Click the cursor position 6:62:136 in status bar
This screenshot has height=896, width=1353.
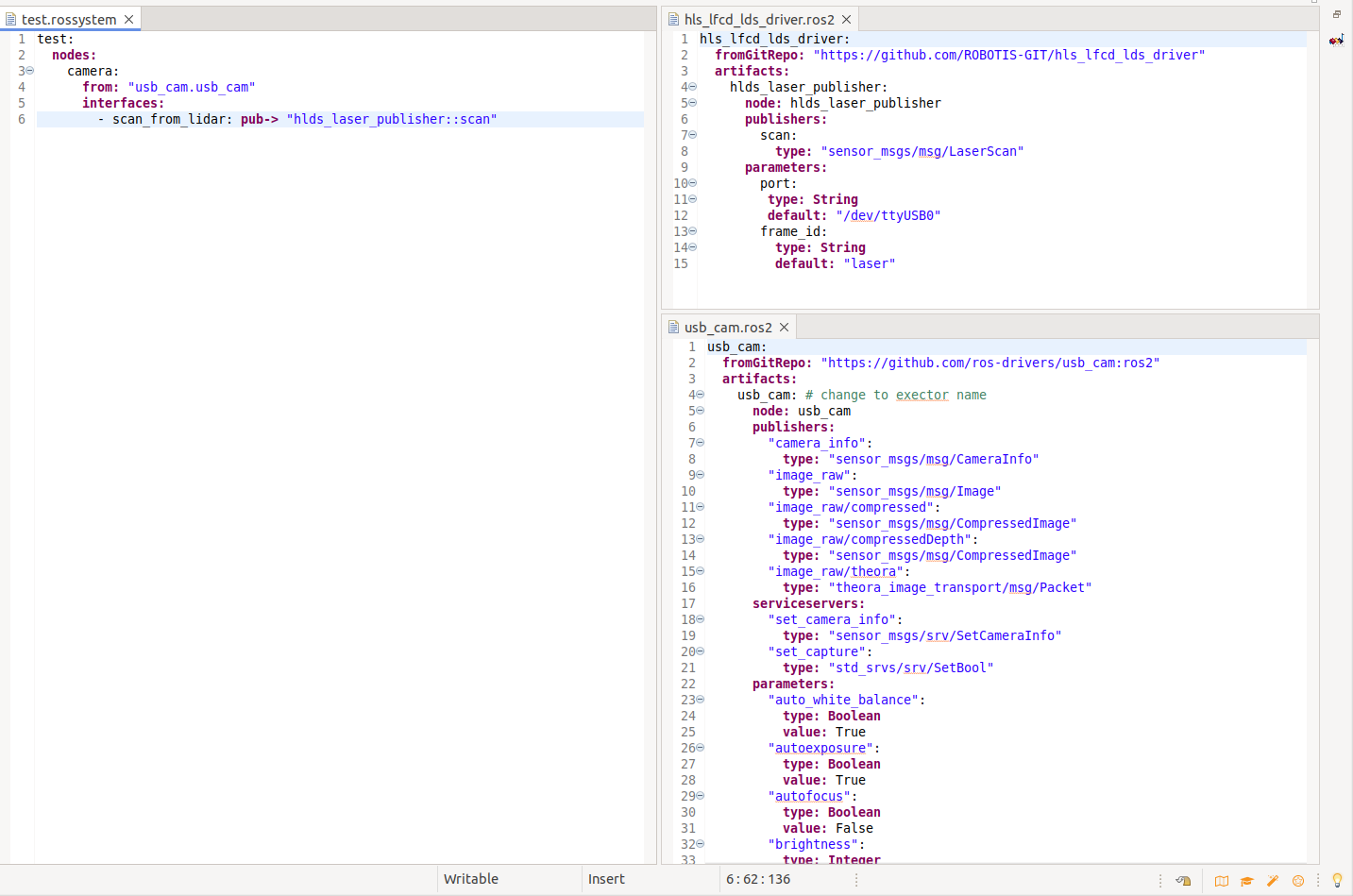coord(758,879)
